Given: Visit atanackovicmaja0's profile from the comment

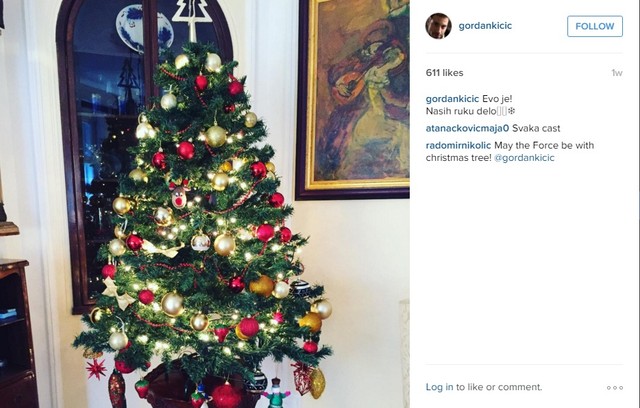Looking at the screenshot, I should (x=467, y=128).
